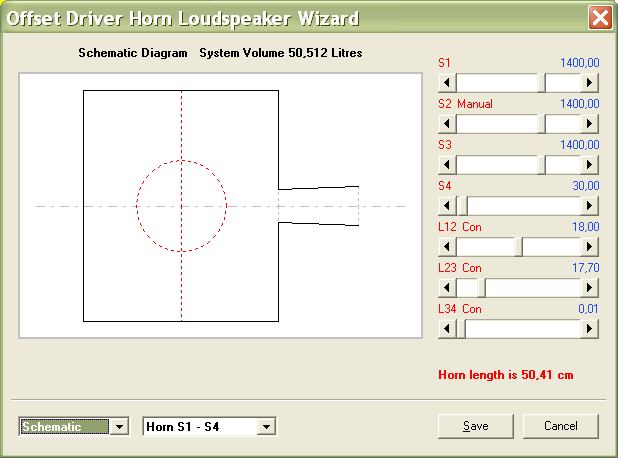Click the S1 value 1400,00
Viewport: 618px width, 458px height.
[x=579, y=63]
